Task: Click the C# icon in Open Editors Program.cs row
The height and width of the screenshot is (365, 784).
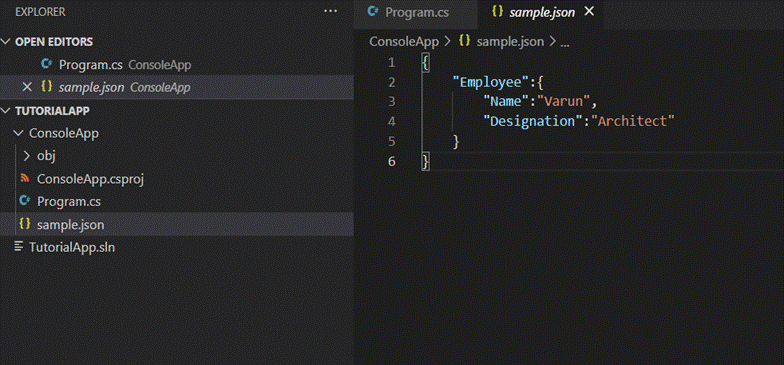Action: pos(47,64)
